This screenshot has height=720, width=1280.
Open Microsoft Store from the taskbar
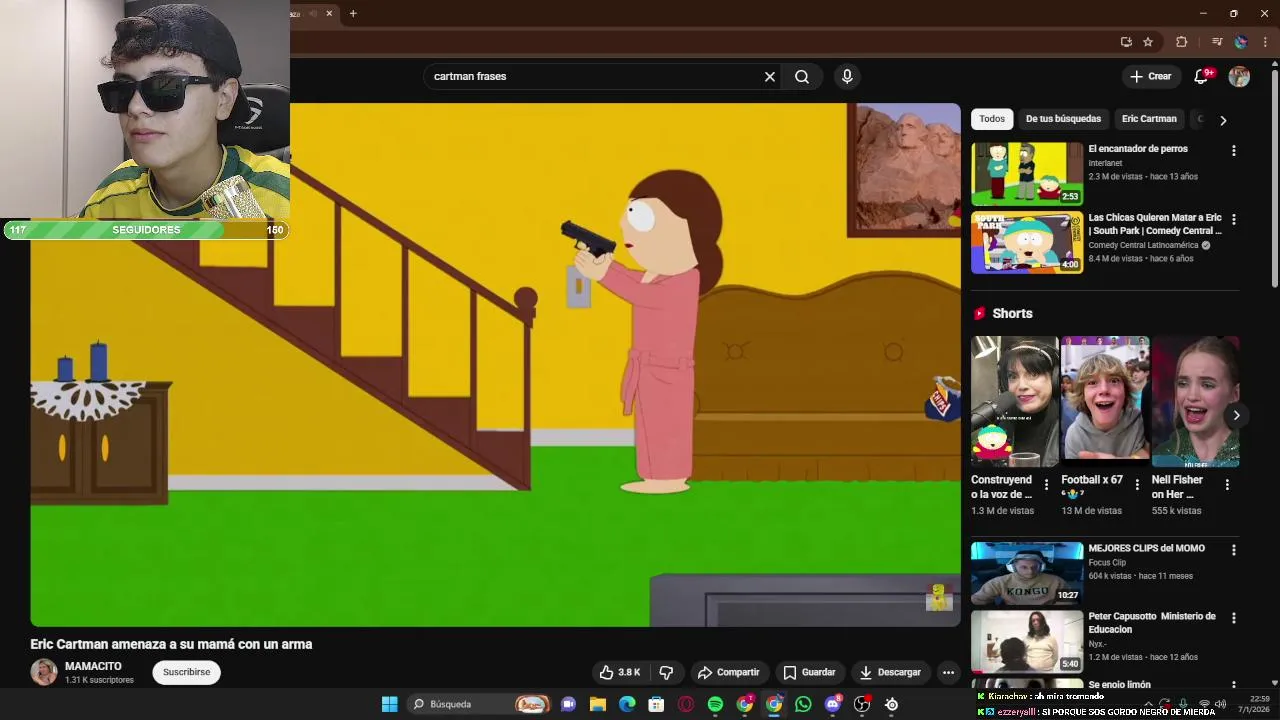click(x=656, y=704)
